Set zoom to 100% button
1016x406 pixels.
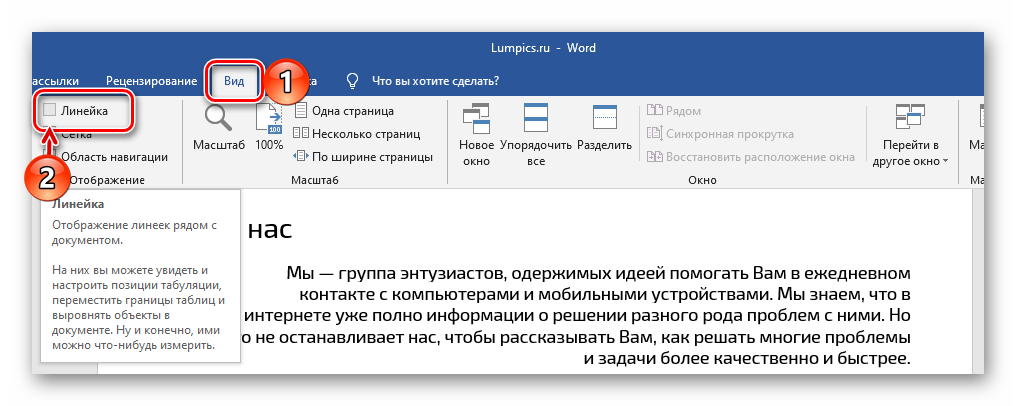tap(269, 127)
